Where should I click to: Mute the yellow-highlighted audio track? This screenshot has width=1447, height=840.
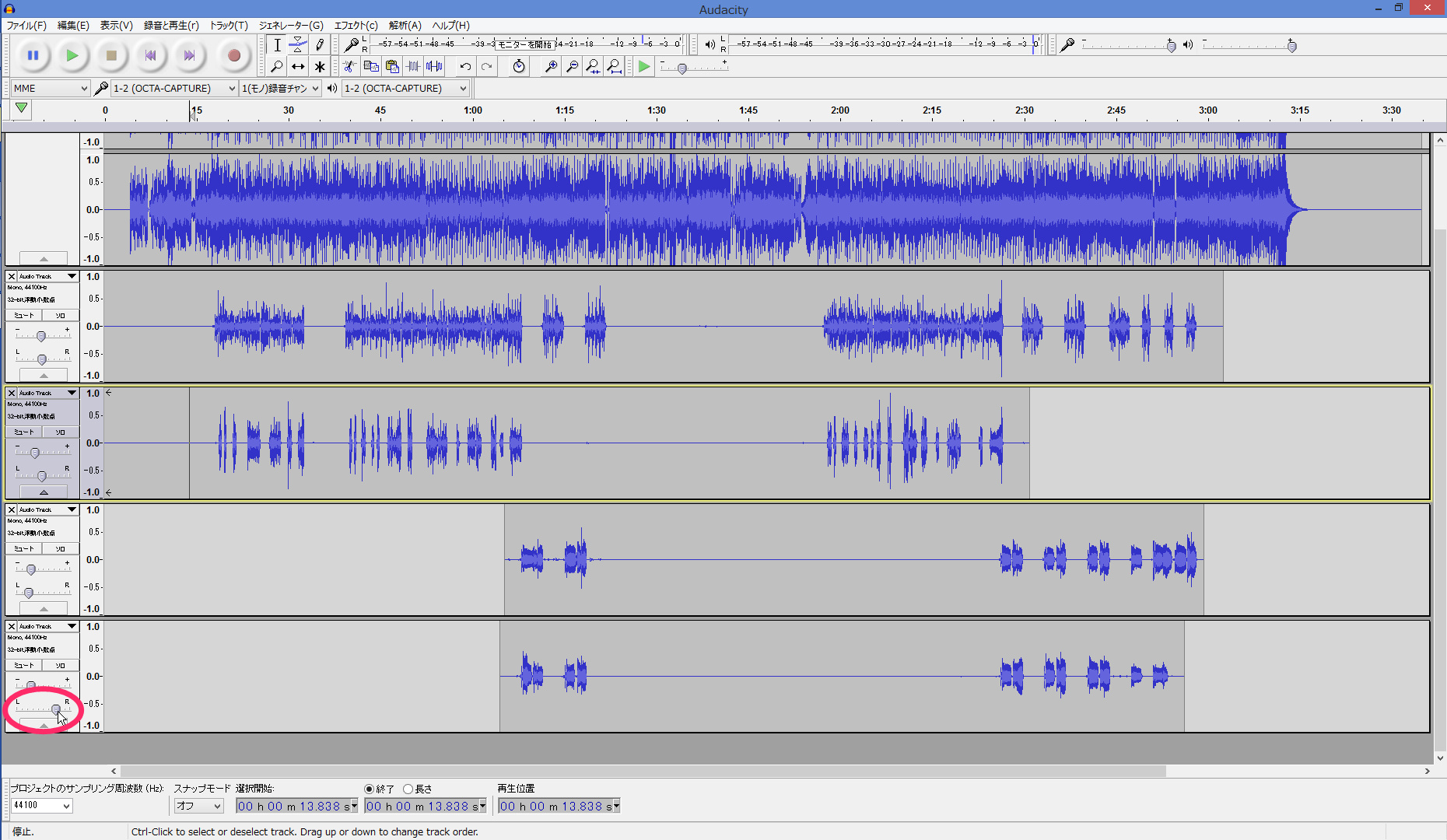coord(24,432)
